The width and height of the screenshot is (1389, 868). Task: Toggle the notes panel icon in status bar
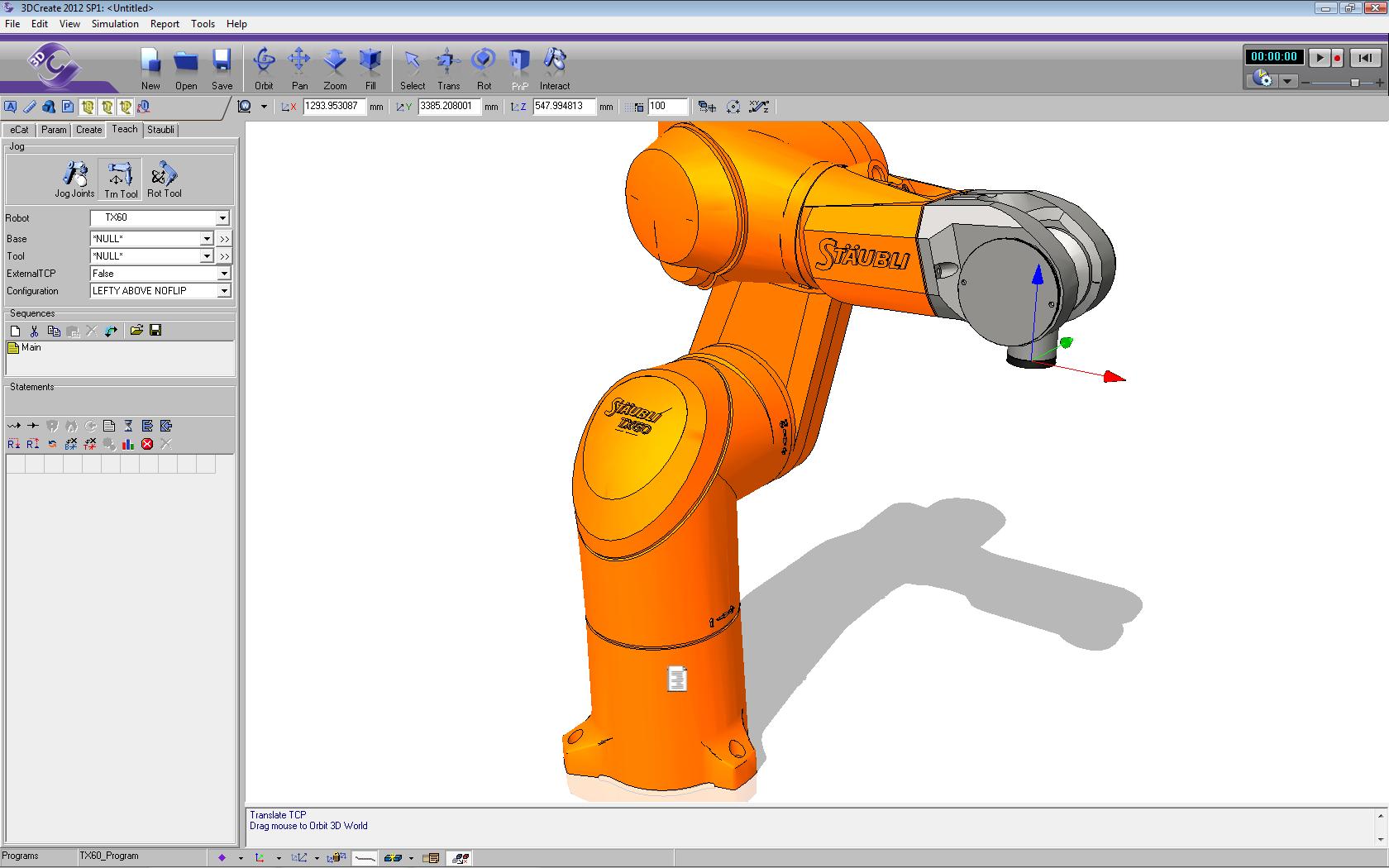(x=431, y=858)
